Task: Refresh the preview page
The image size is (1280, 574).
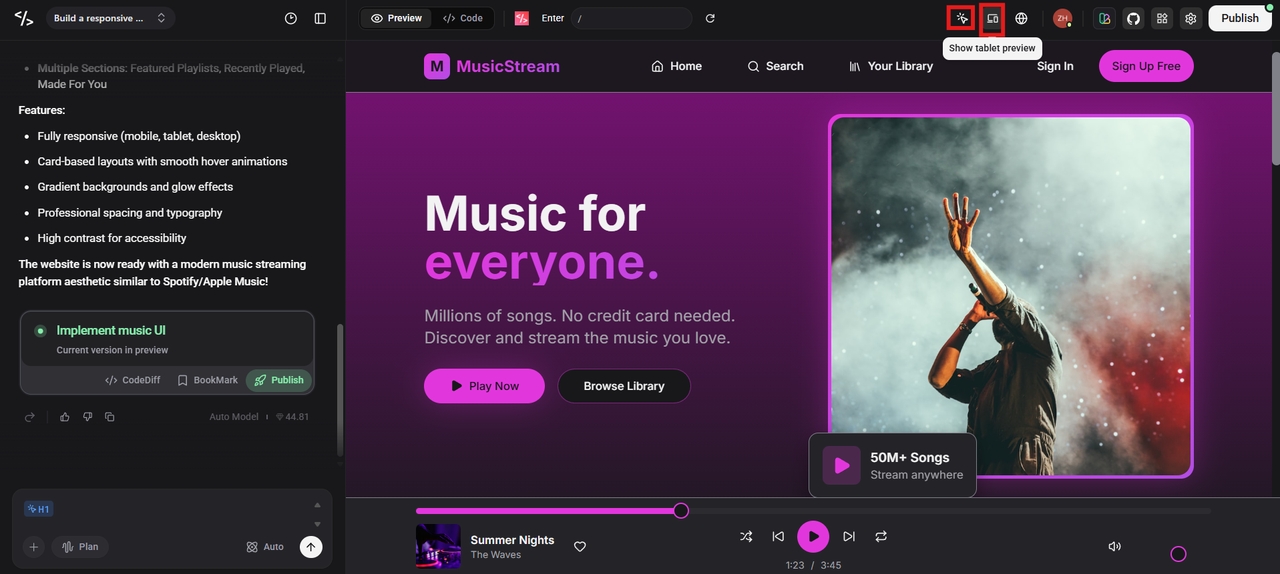Action: (x=710, y=18)
